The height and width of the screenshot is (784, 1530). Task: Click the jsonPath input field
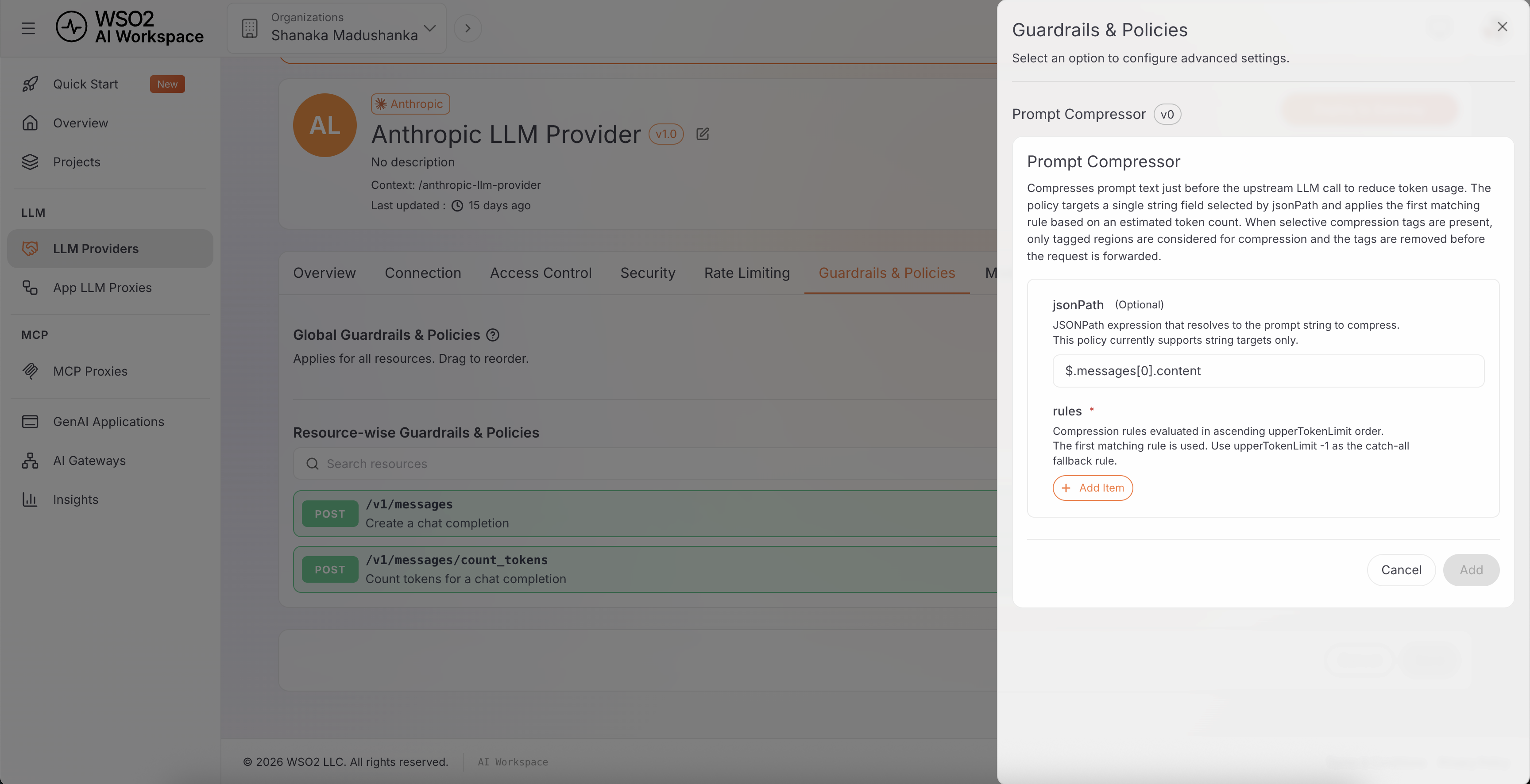[1268, 371]
